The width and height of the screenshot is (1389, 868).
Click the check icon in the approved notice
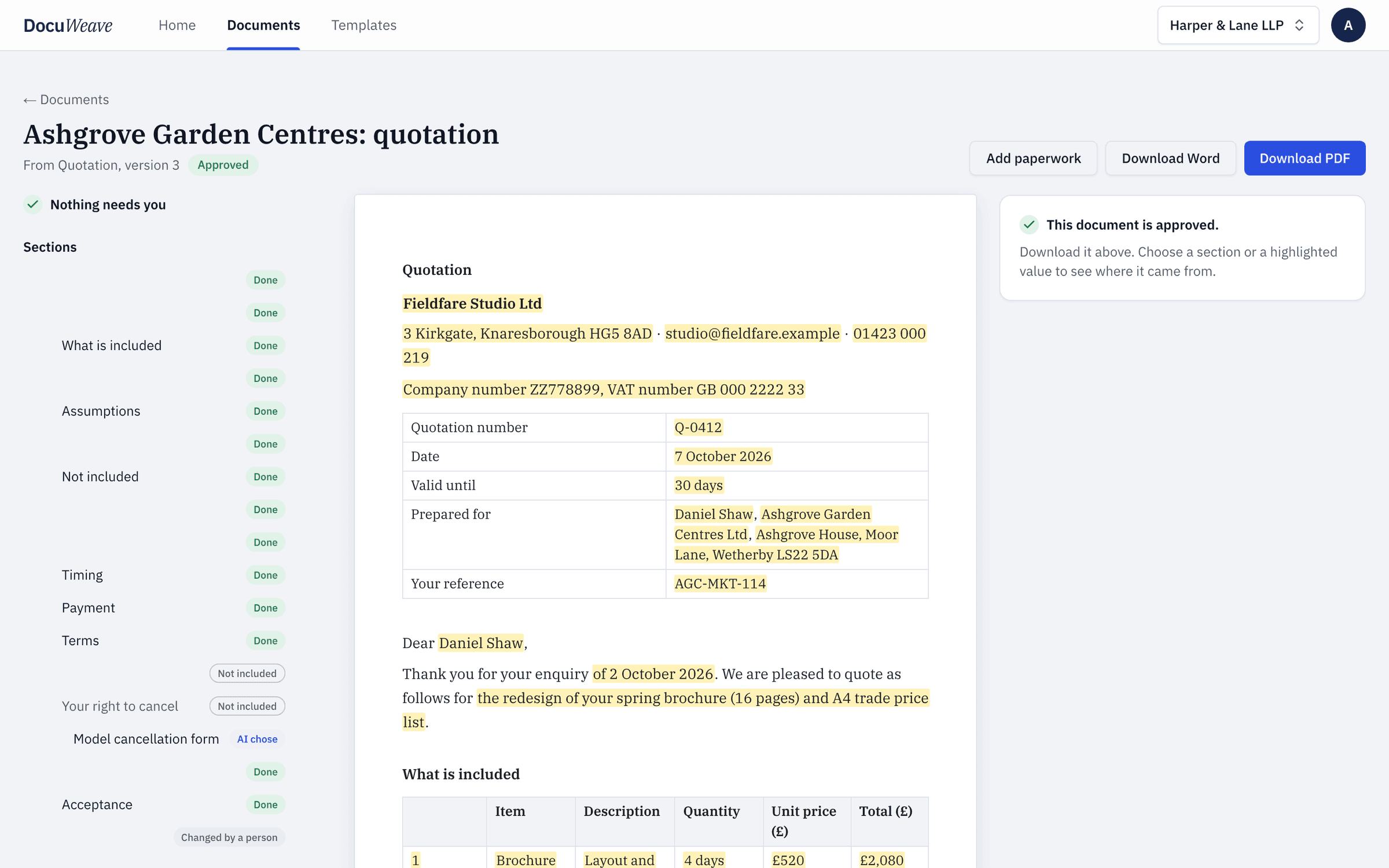[1028, 225]
